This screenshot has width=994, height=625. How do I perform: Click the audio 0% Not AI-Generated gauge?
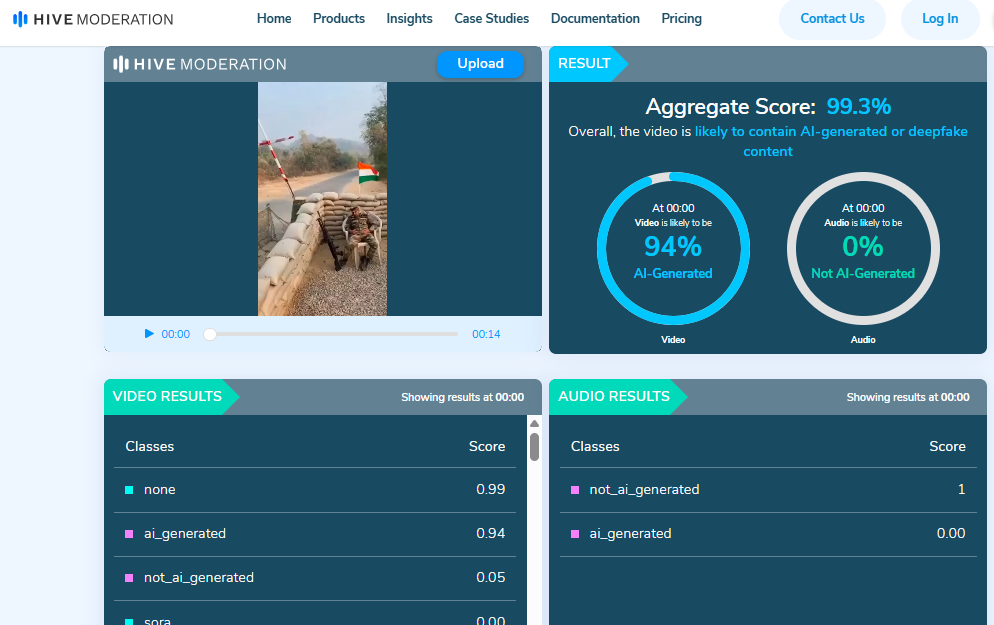click(x=862, y=248)
